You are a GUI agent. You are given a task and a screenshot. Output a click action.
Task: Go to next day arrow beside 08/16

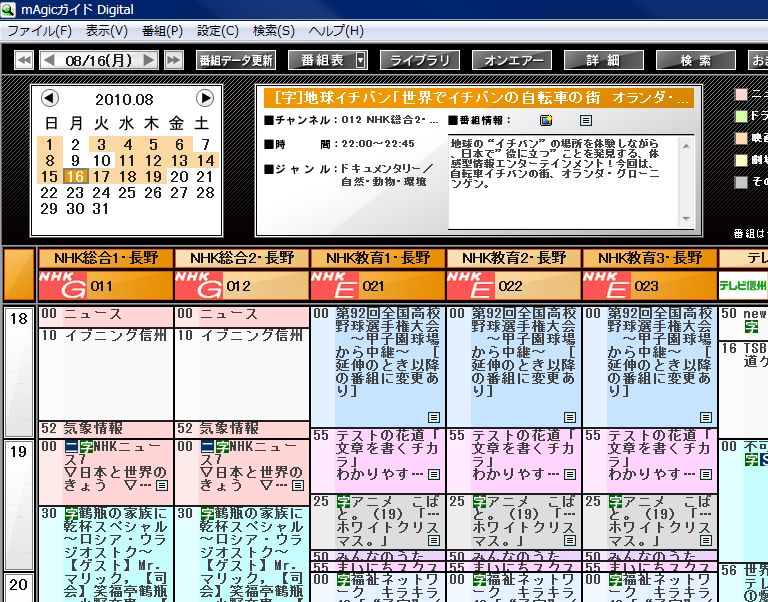pos(149,60)
